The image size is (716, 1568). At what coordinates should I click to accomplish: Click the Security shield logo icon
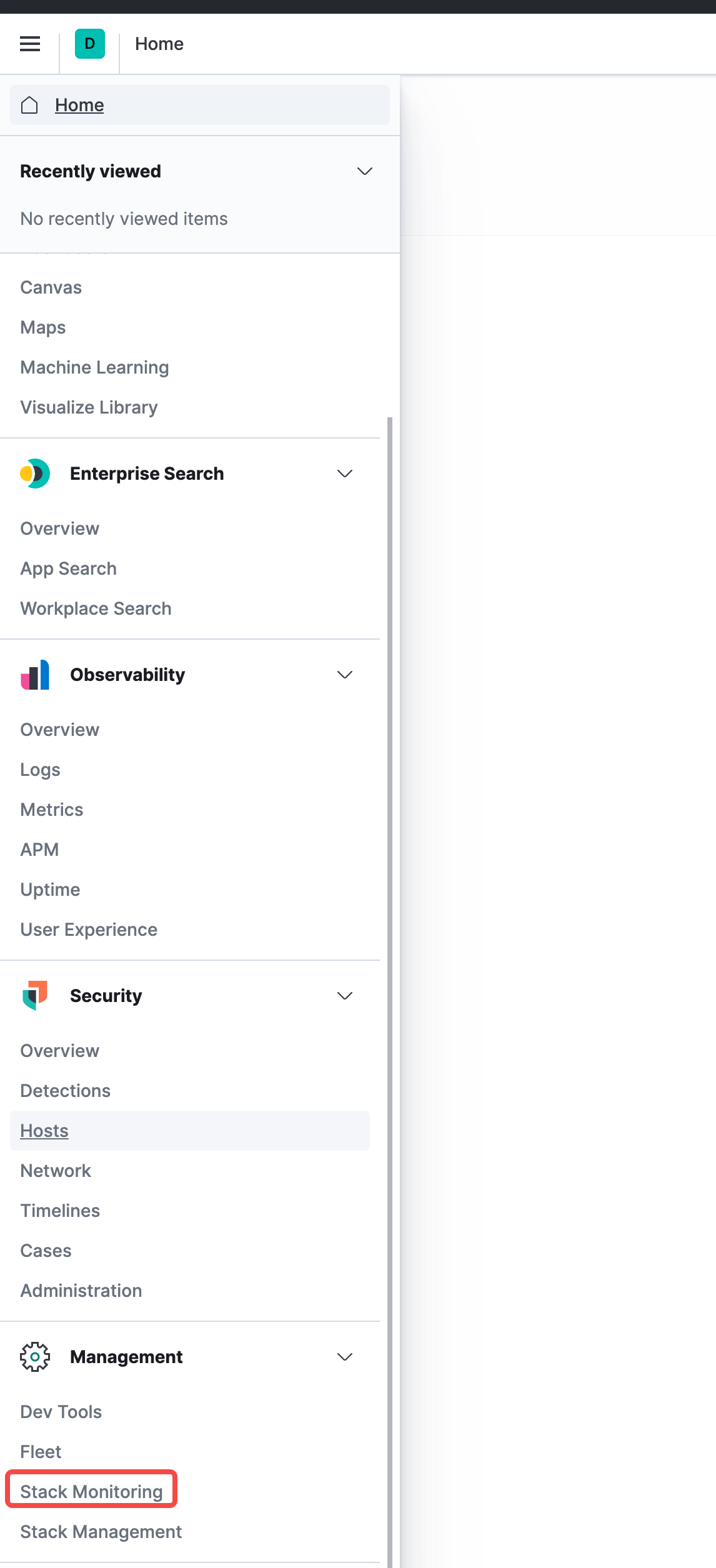click(35, 996)
